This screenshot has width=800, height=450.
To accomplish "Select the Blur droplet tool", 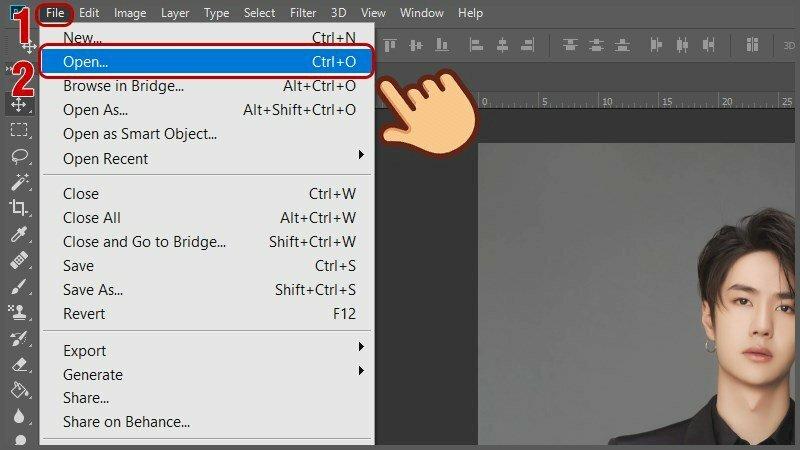I will 19,416.
